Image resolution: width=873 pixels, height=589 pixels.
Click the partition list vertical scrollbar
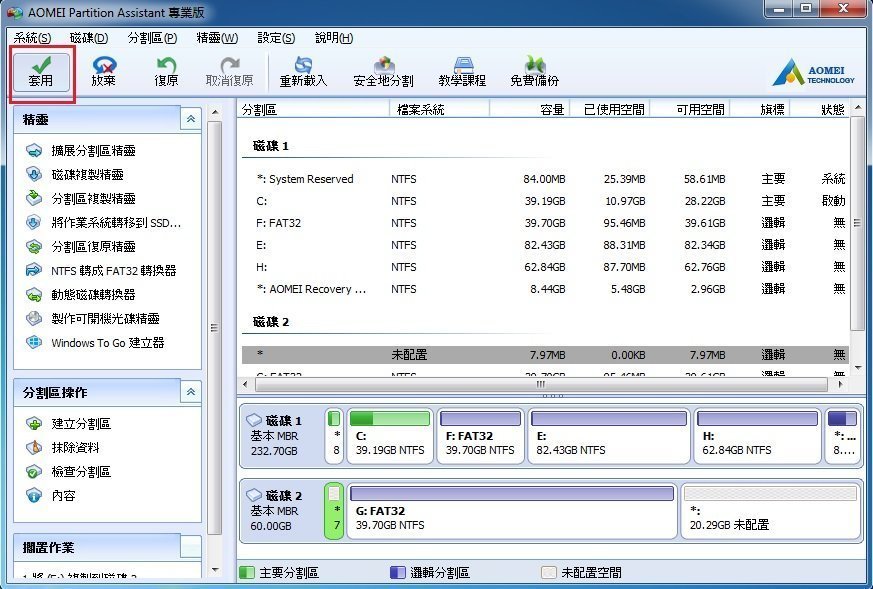click(857, 223)
